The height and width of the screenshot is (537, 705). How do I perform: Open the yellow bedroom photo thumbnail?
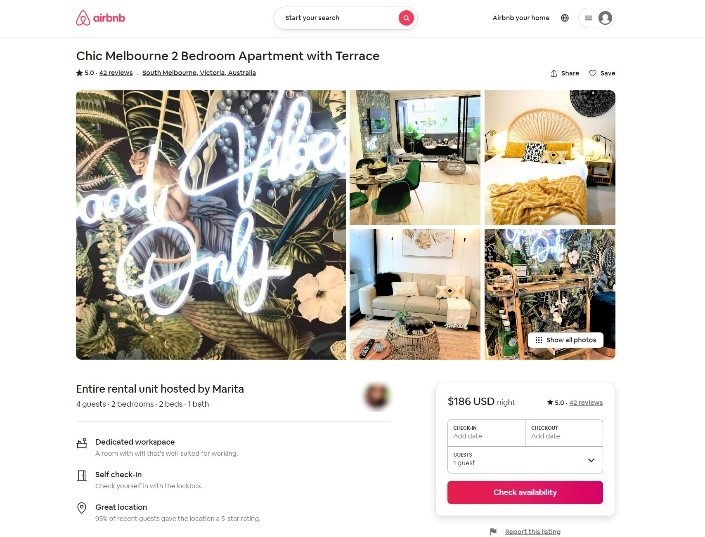coord(550,157)
